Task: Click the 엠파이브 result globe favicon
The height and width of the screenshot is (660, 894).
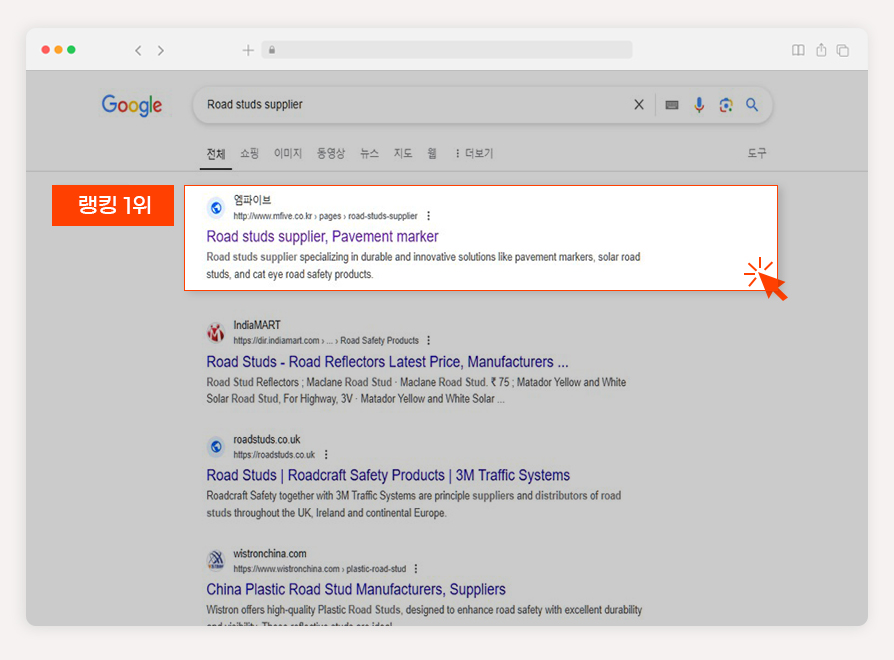Action: tap(216, 207)
